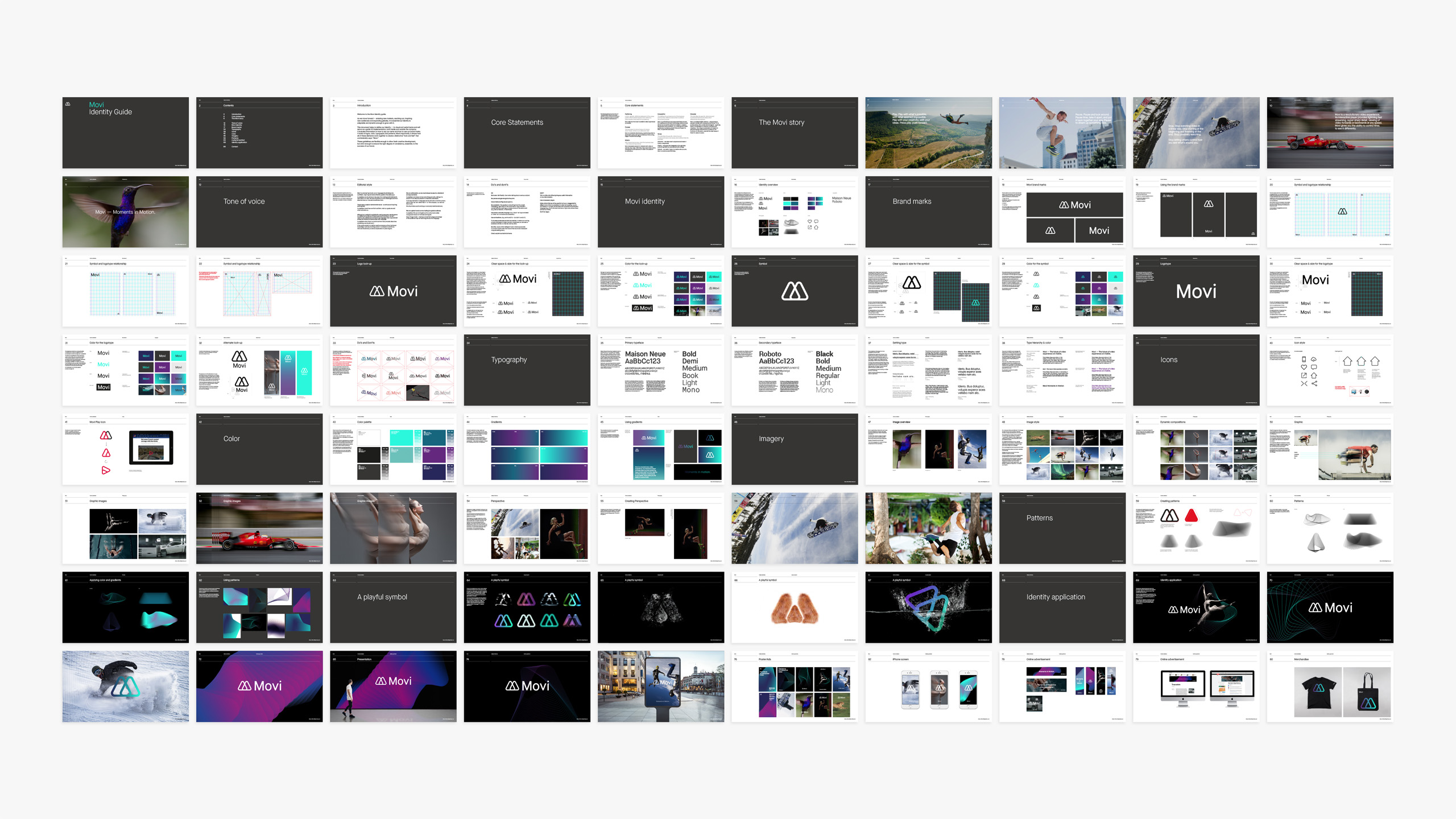The height and width of the screenshot is (819, 1456).
Task: Open the Imagery section slide
Action: [795, 449]
